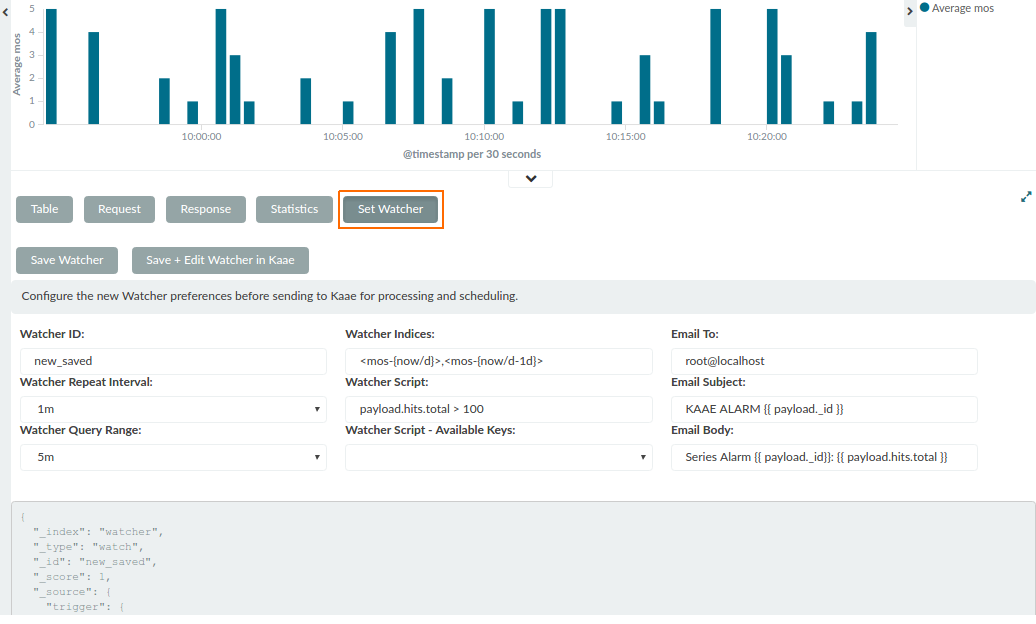The image size is (1036, 624).
Task: Collapse the spy panel chevron below the chart
Action: [x=531, y=178]
